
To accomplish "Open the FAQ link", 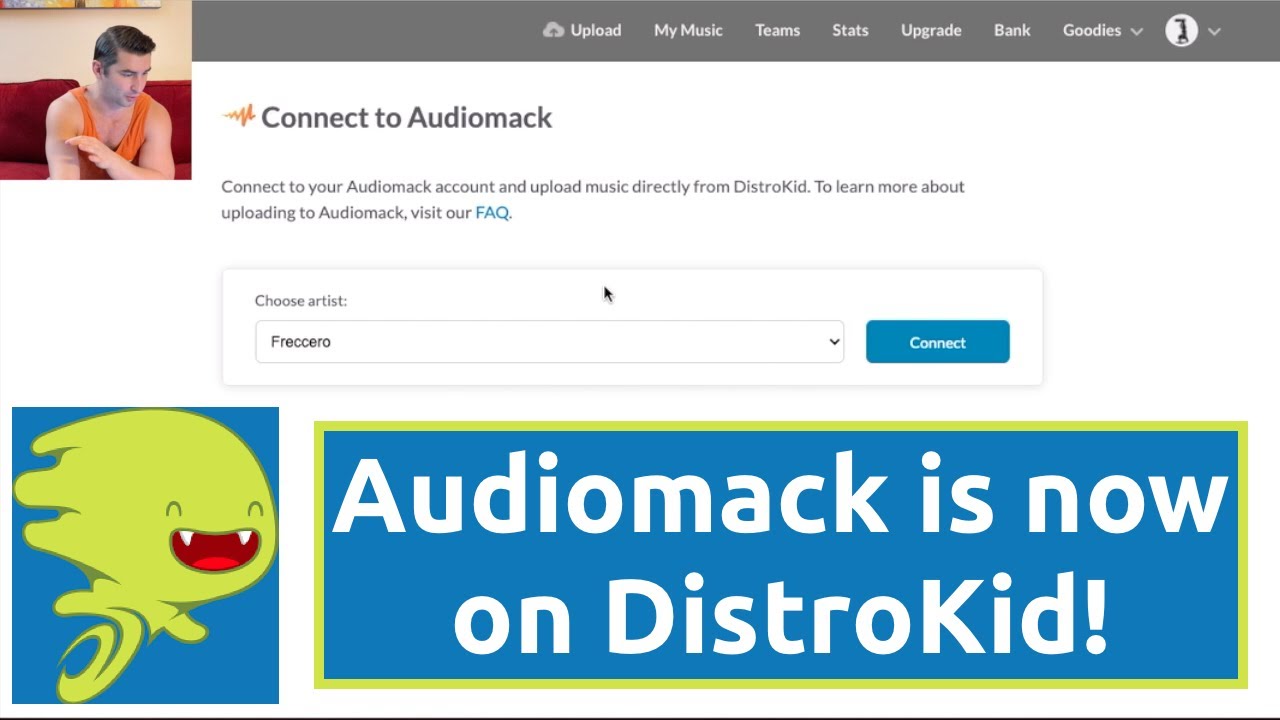I will point(492,212).
